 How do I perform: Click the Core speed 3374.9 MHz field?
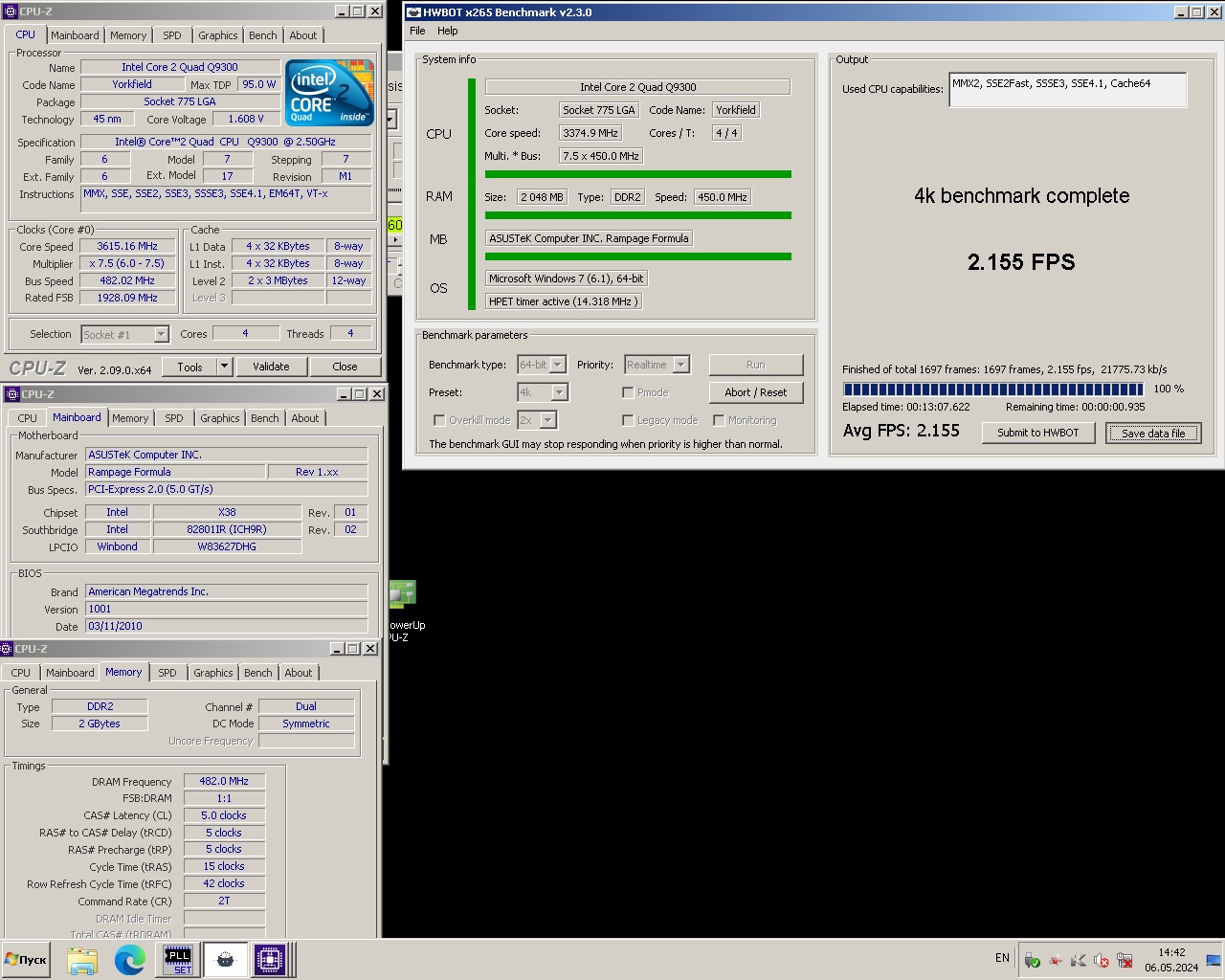pyautogui.click(x=590, y=133)
